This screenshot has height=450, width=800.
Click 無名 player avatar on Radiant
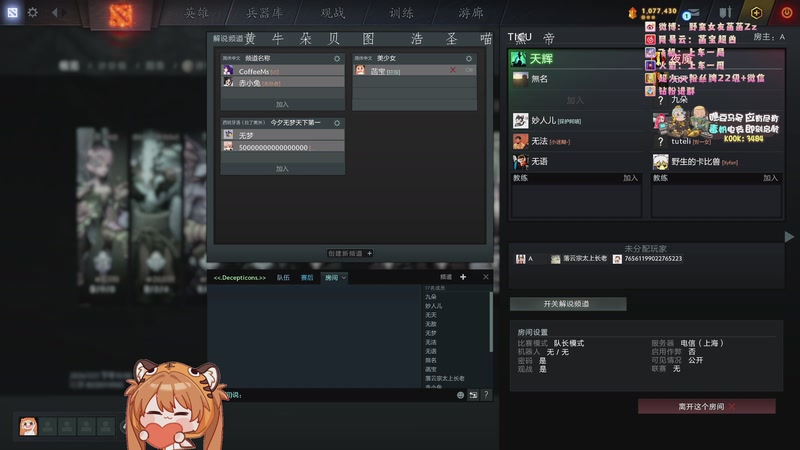[x=520, y=79]
